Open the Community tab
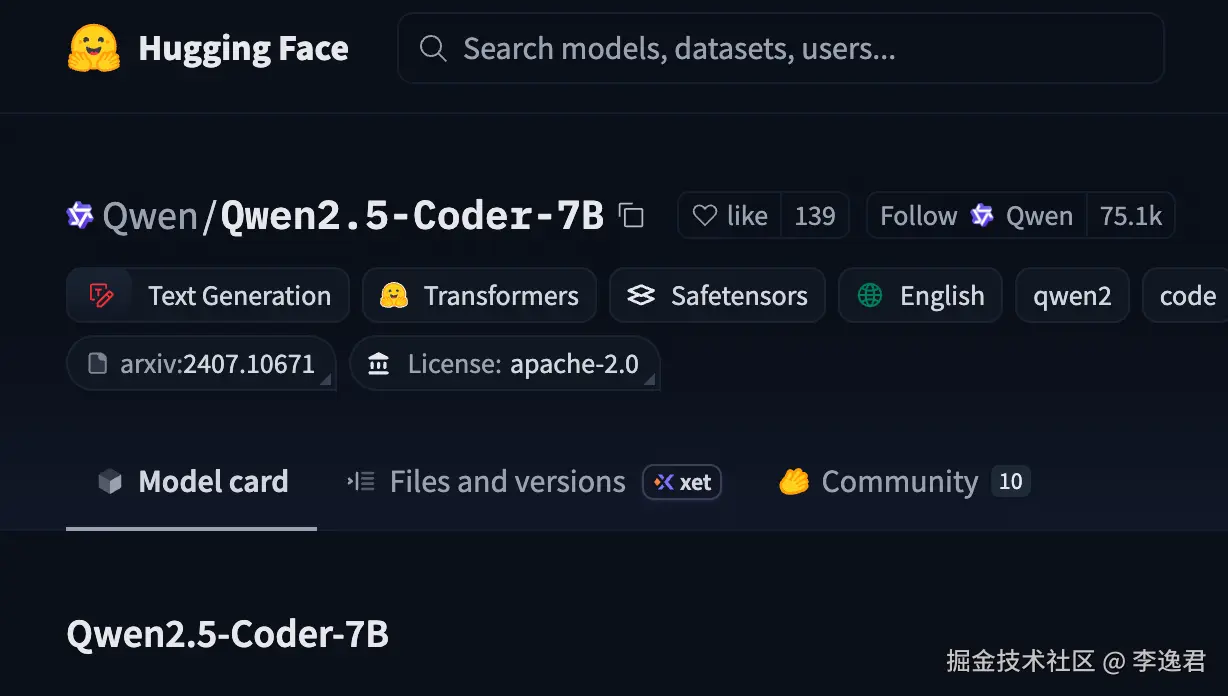1228x696 pixels. click(899, 482)
